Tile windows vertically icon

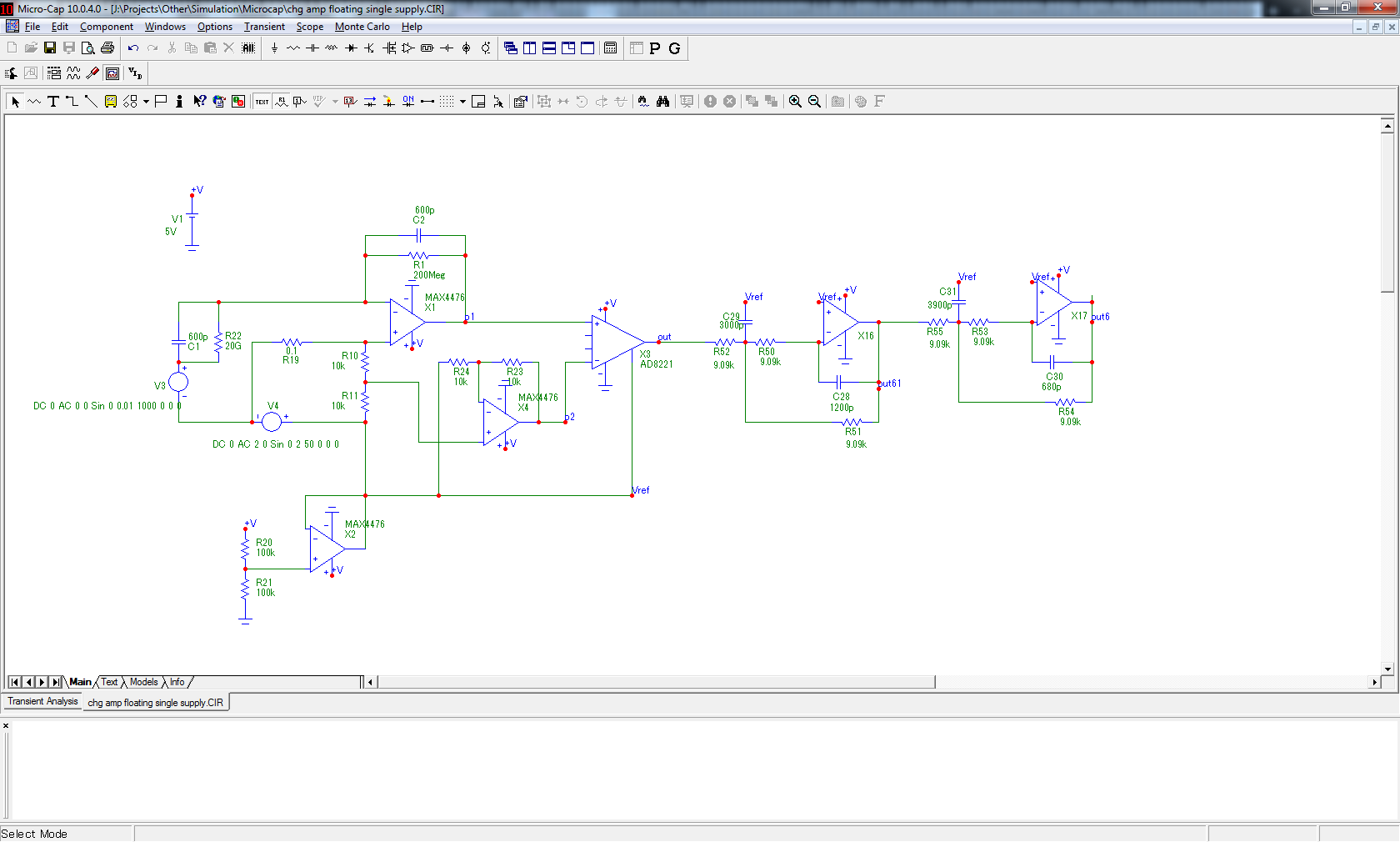tap(530, 48)
